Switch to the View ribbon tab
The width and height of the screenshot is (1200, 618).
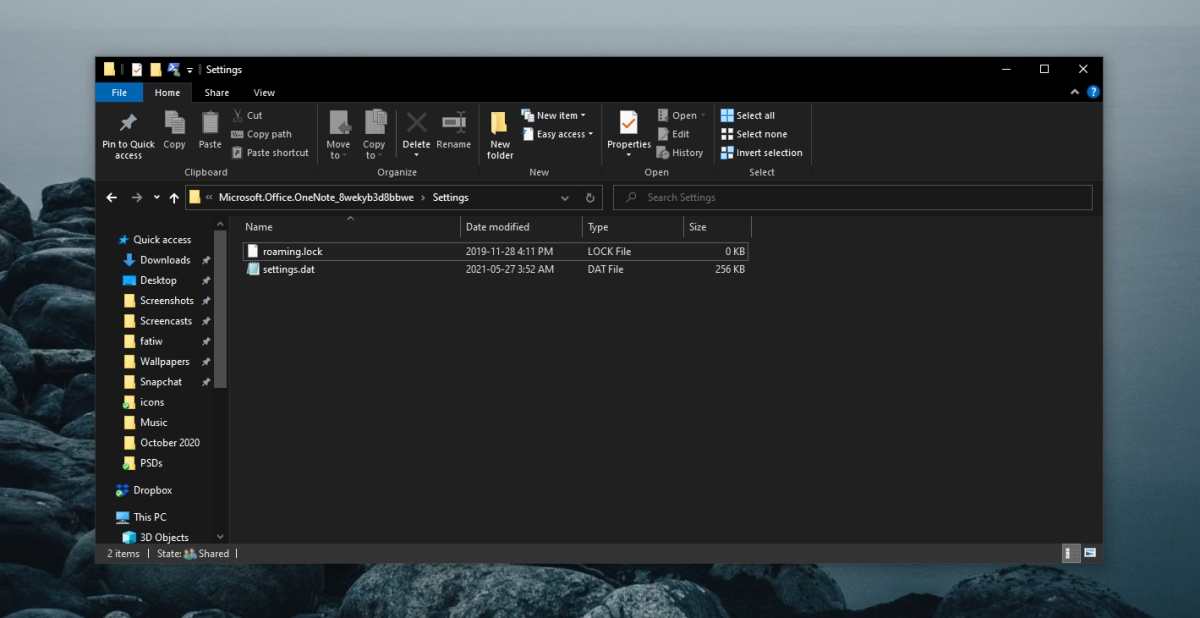click(x=264, y=92)
